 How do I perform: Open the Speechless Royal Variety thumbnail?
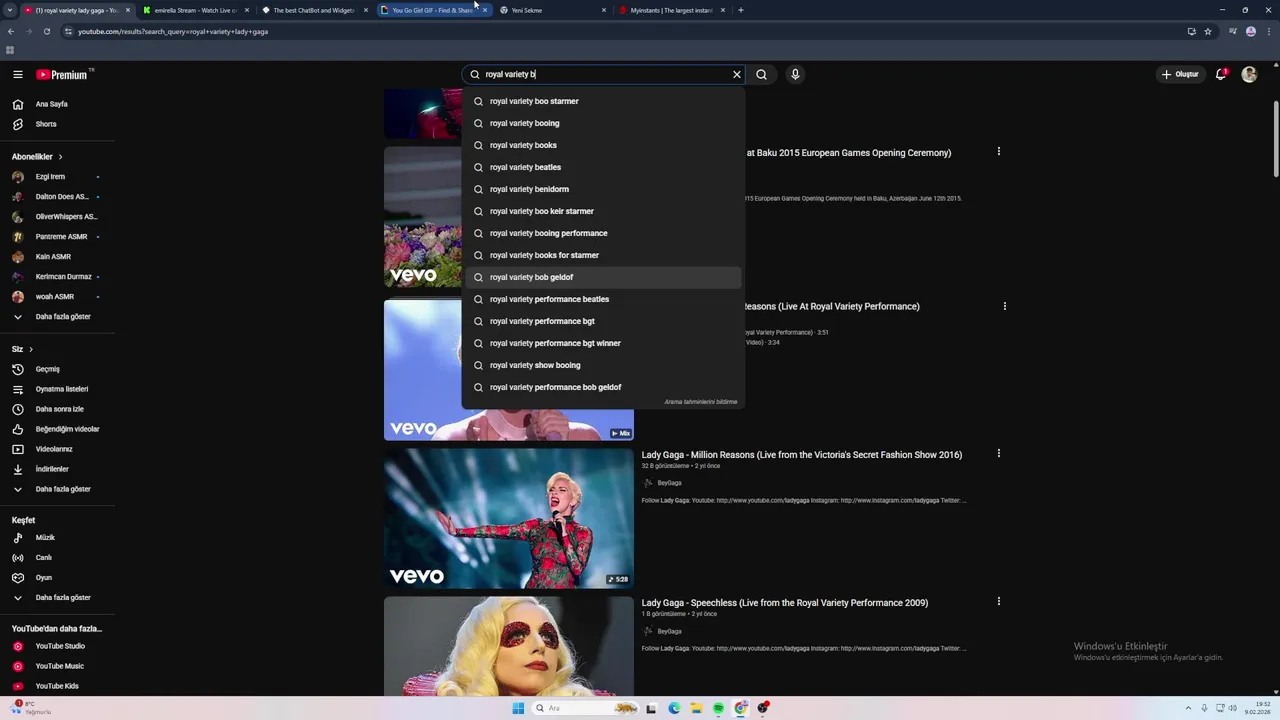tap(508, 646)
